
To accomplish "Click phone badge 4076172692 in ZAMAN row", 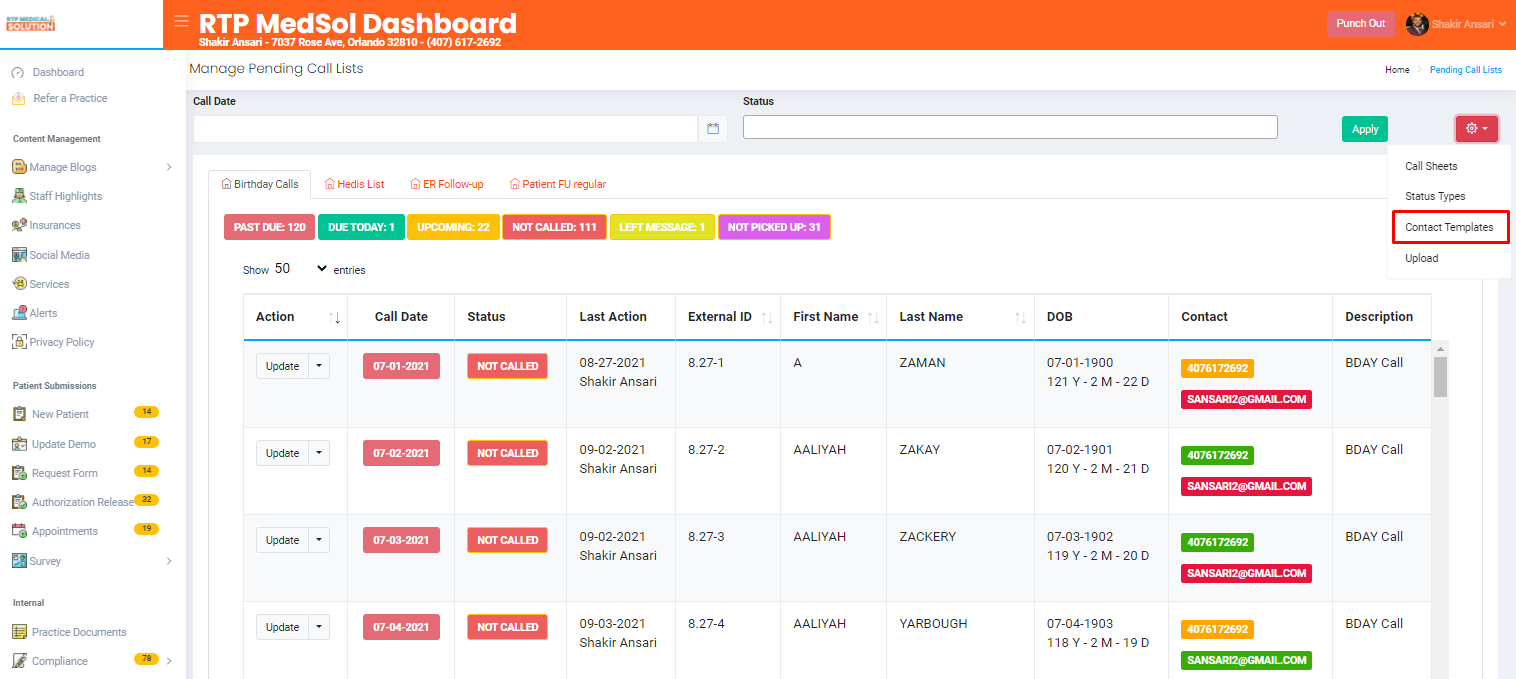I will 1217,368.
